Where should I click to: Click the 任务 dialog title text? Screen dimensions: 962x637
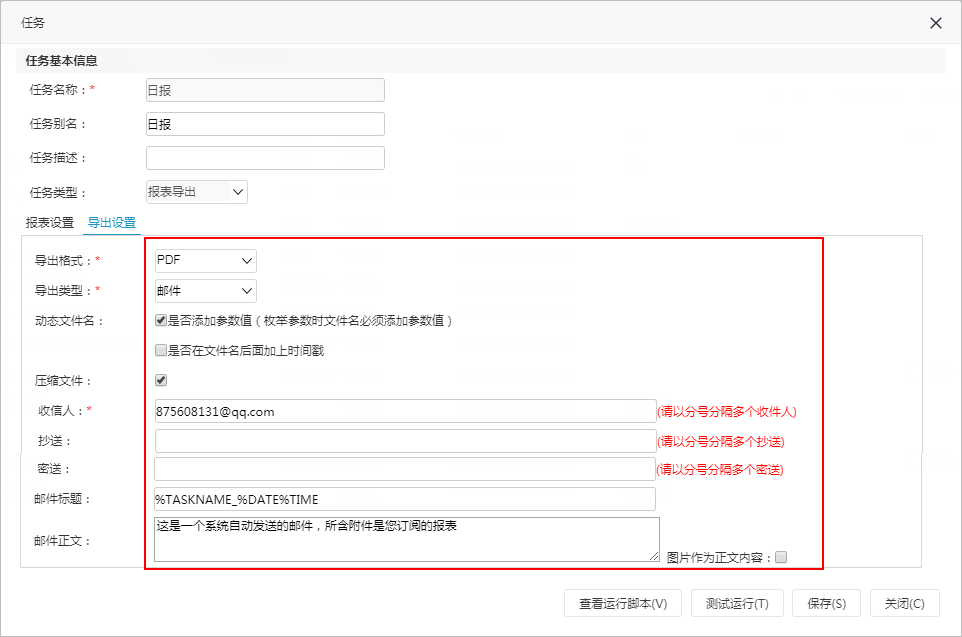[33, 23]
